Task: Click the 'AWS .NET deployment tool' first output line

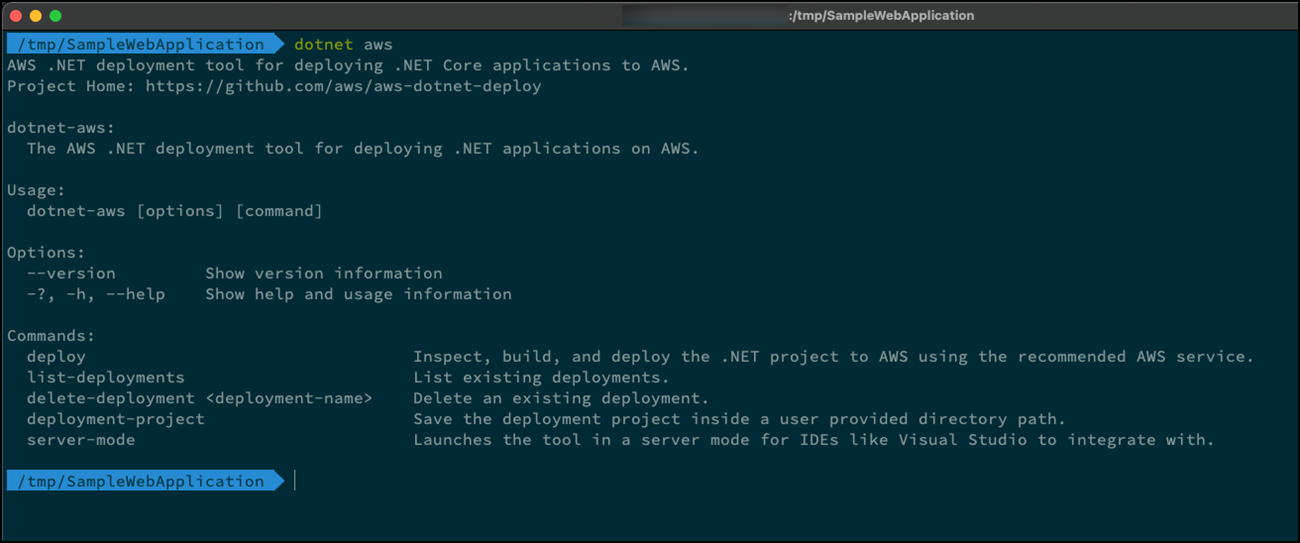Action: (348, 65)
